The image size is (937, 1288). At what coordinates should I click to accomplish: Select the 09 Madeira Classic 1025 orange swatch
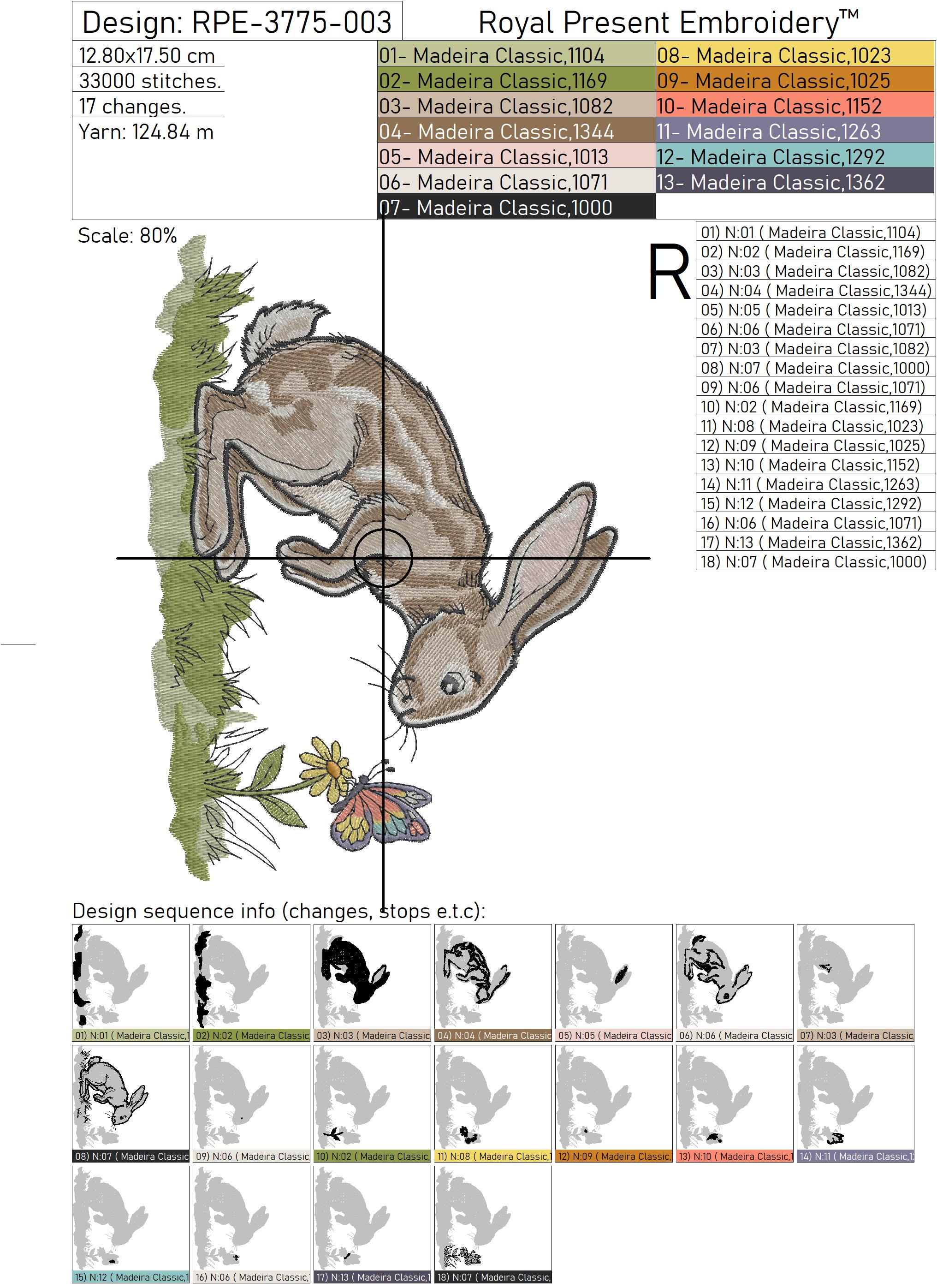tap(795, 81)
